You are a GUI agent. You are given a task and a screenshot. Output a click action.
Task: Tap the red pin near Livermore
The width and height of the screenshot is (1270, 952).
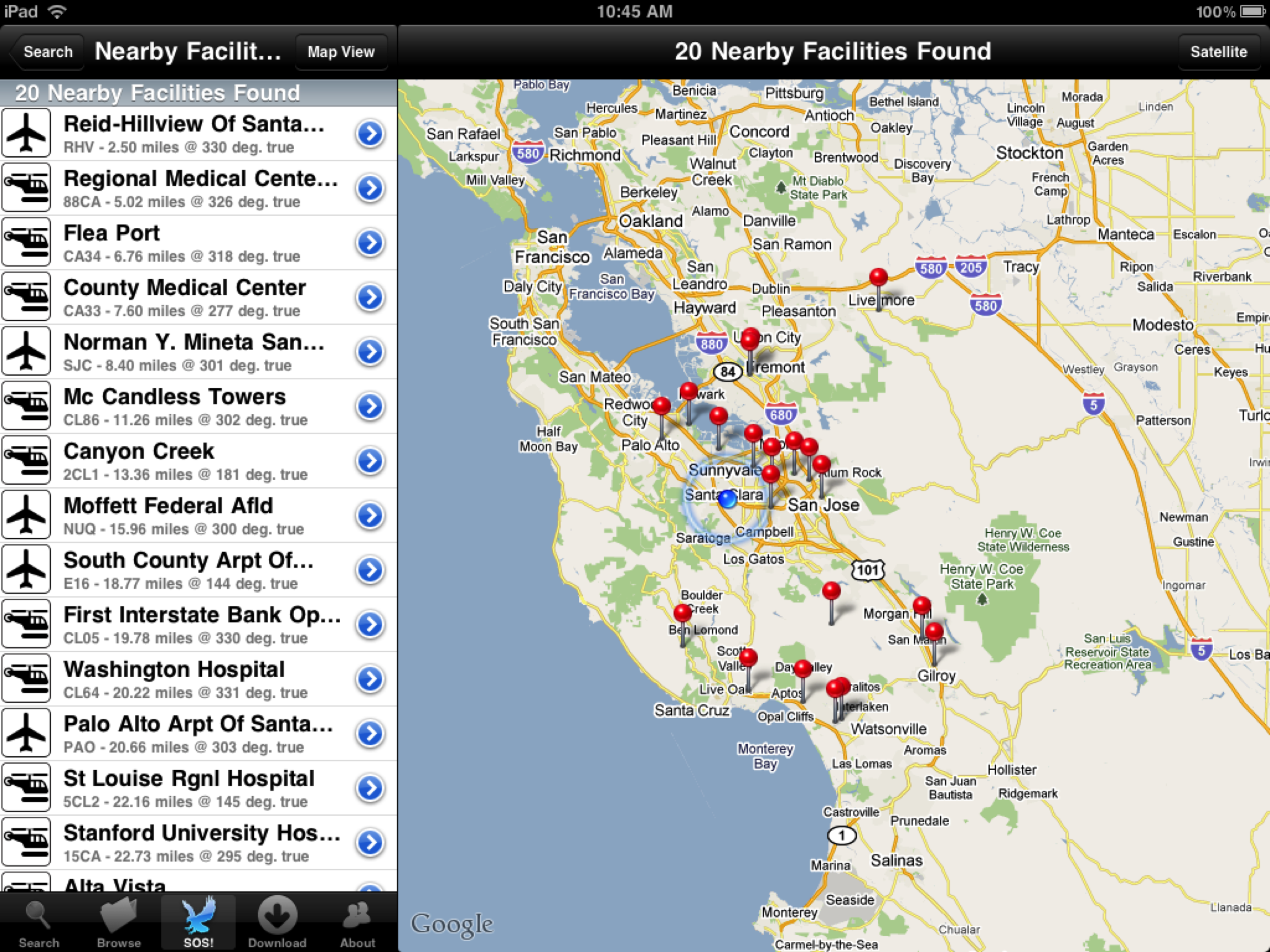(878, 278)
